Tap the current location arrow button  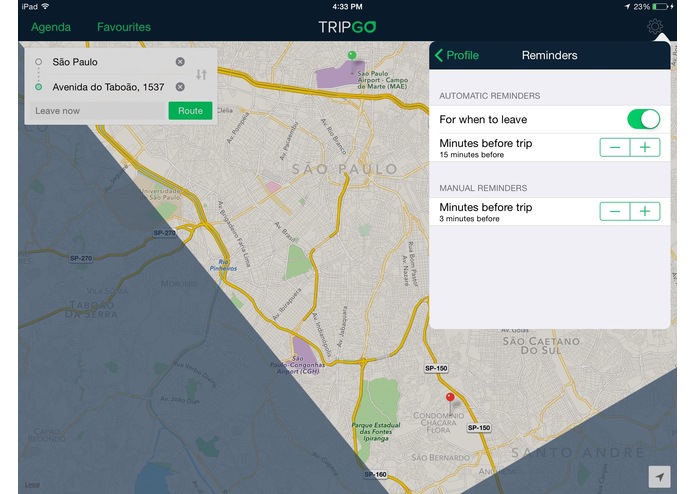coord(660,477)
